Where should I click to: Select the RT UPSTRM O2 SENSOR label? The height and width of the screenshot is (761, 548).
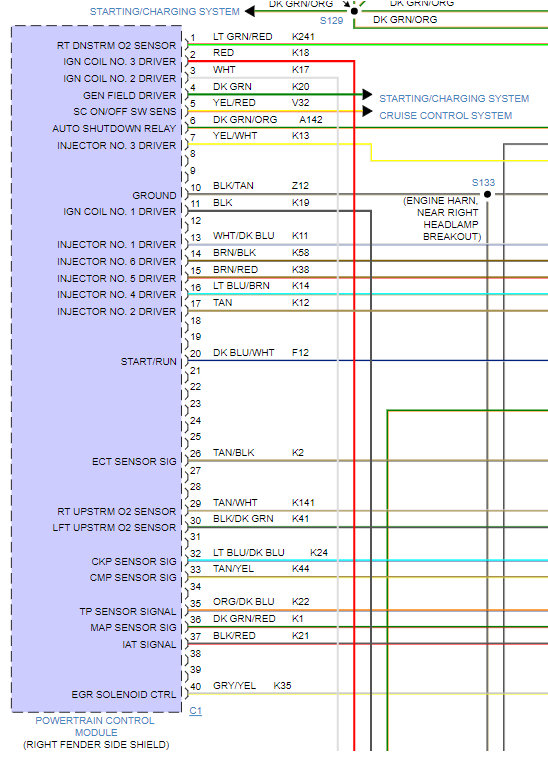tap(116, 512)
